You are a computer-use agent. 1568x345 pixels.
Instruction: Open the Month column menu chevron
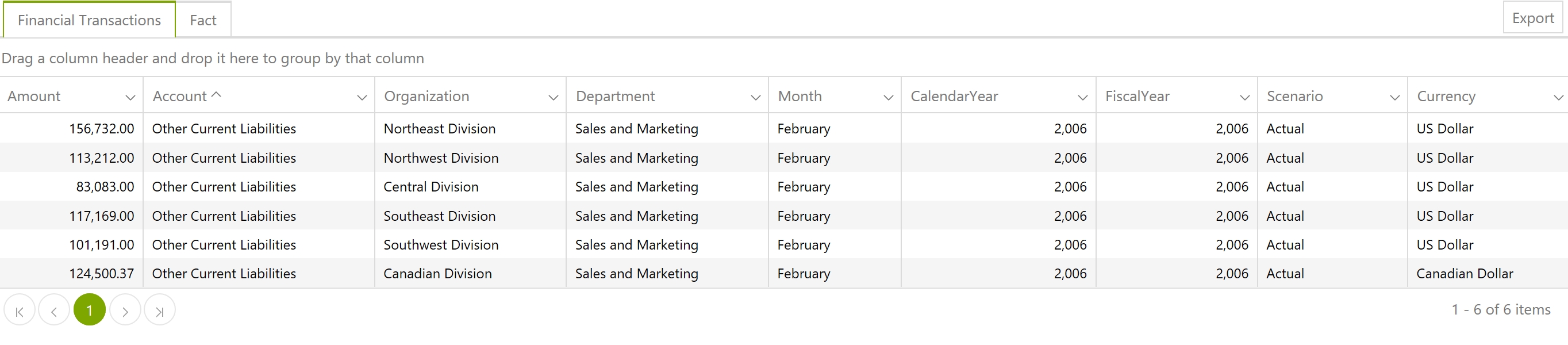(888, 97)
